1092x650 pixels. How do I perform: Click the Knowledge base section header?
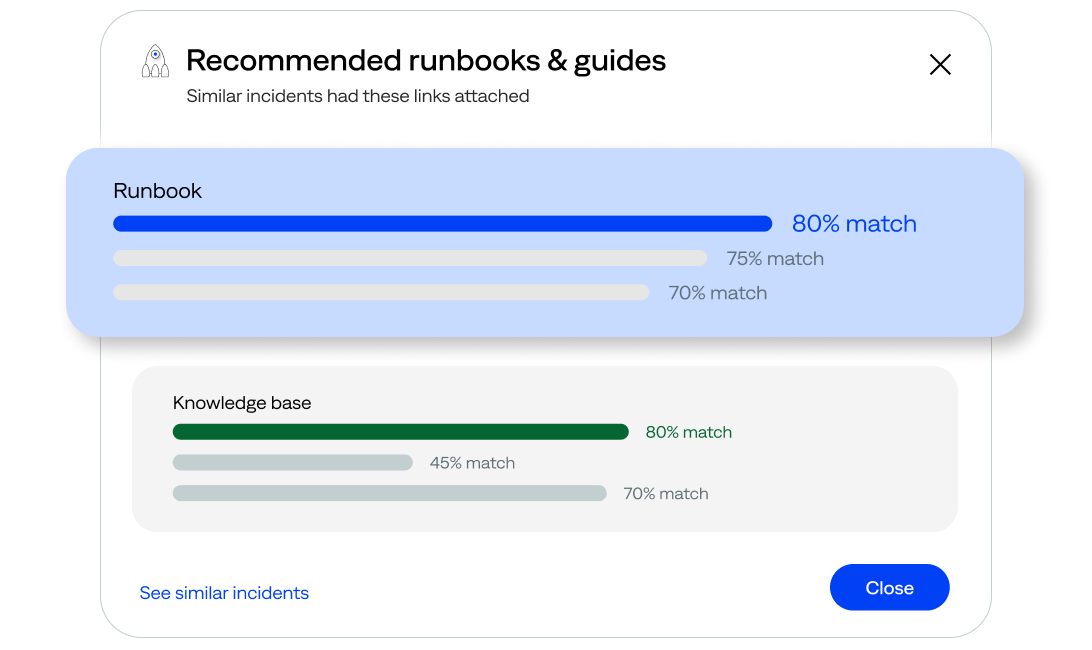point(242,402)
